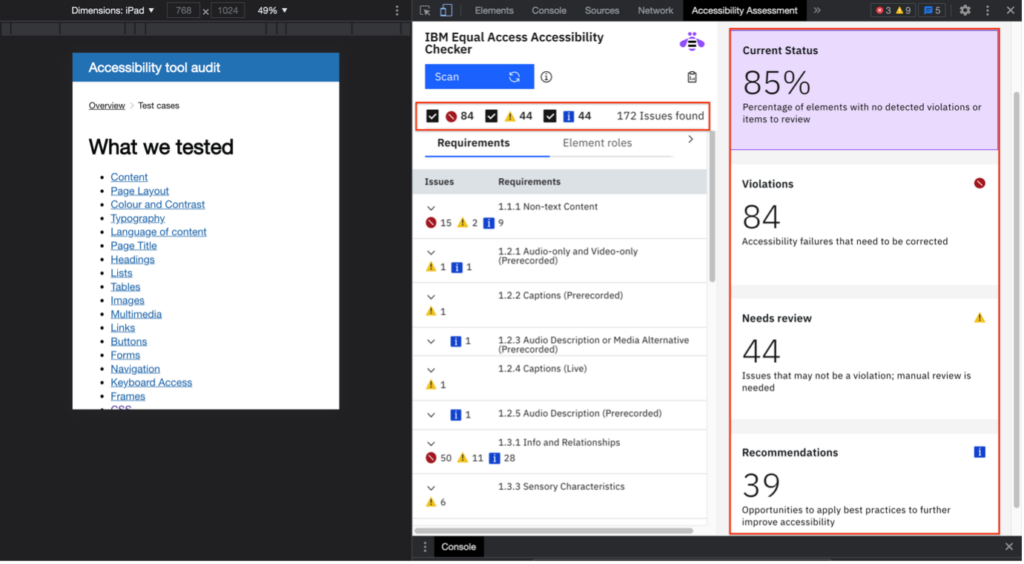The height and width of the screenshot is (564, 1024).
Task: Switch to the Network tab
Action: tap(655, 10)
